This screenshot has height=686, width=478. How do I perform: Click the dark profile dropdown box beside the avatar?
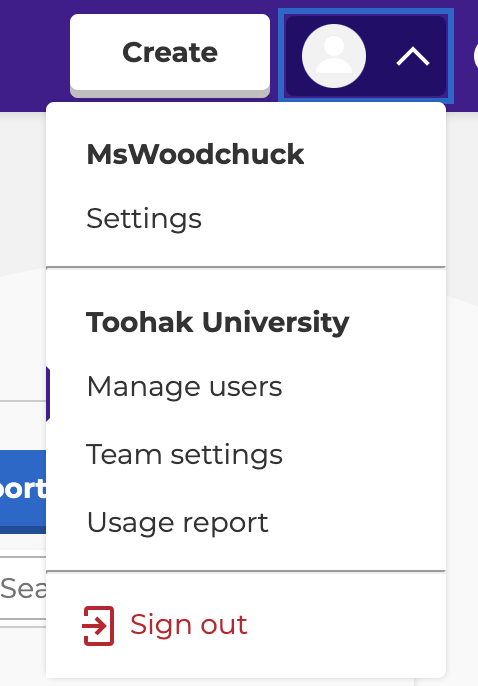(366, 56)
